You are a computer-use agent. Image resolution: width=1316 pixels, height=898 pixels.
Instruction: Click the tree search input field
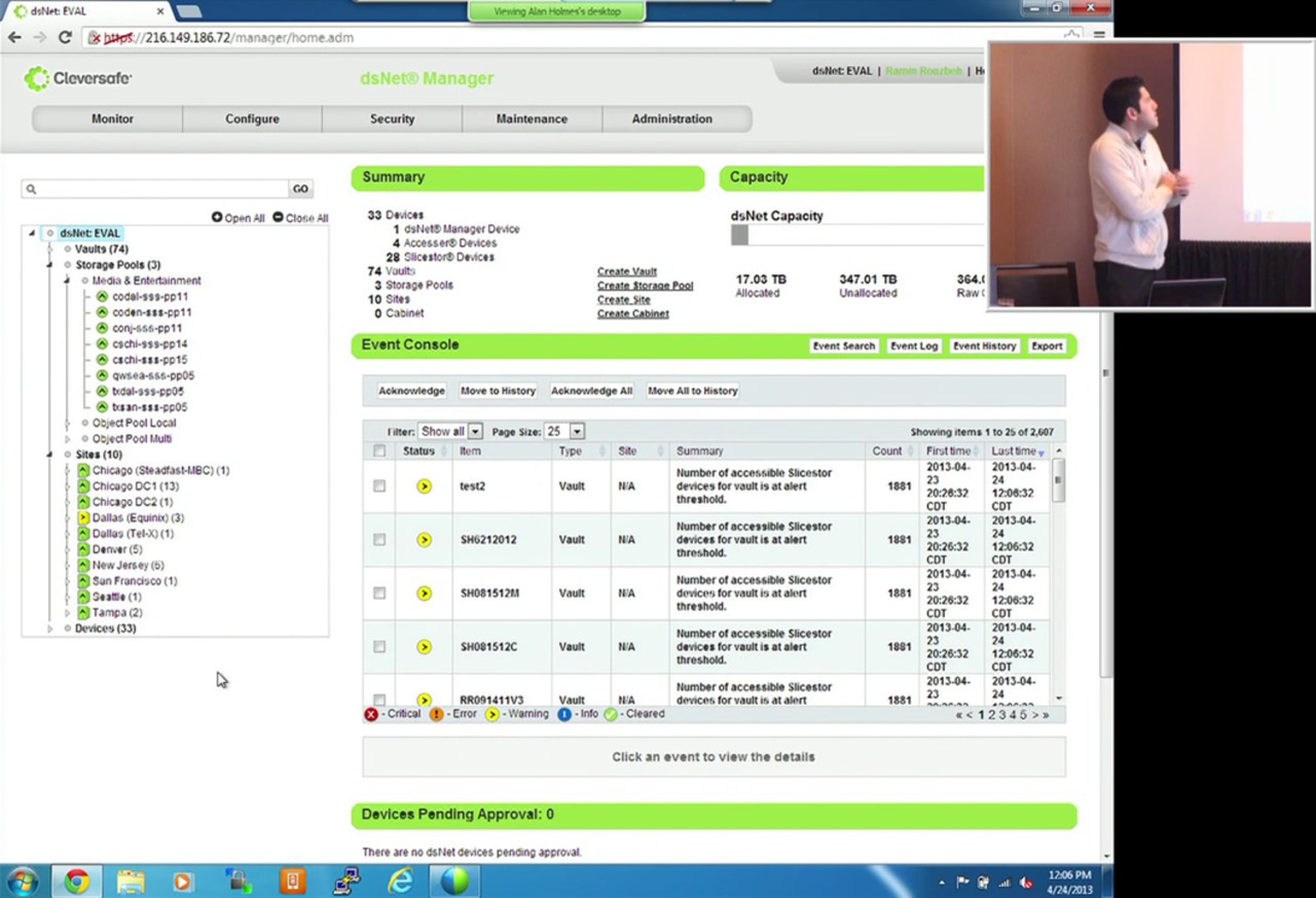pyautogui.click(x=156, y=189)
